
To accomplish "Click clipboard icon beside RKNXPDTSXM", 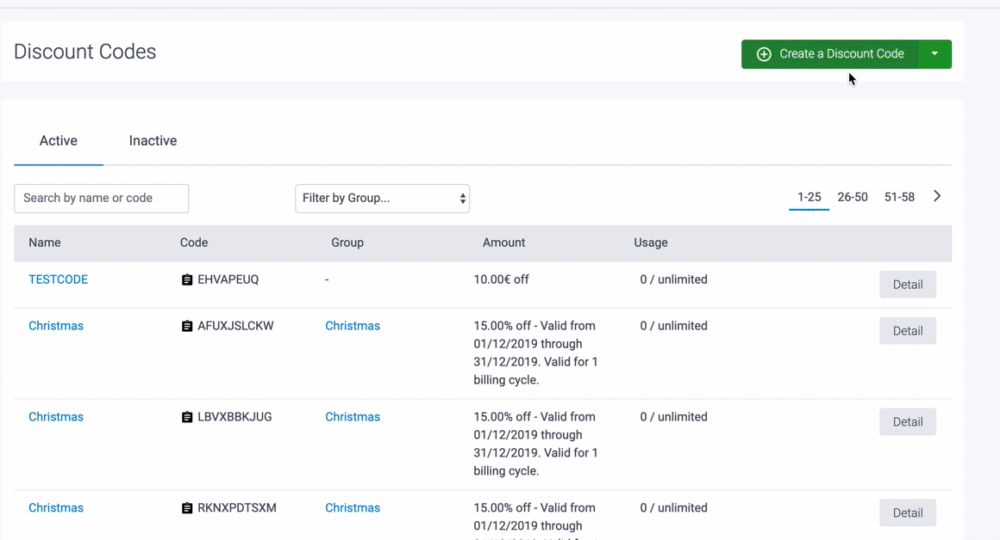I will point(187,508).
